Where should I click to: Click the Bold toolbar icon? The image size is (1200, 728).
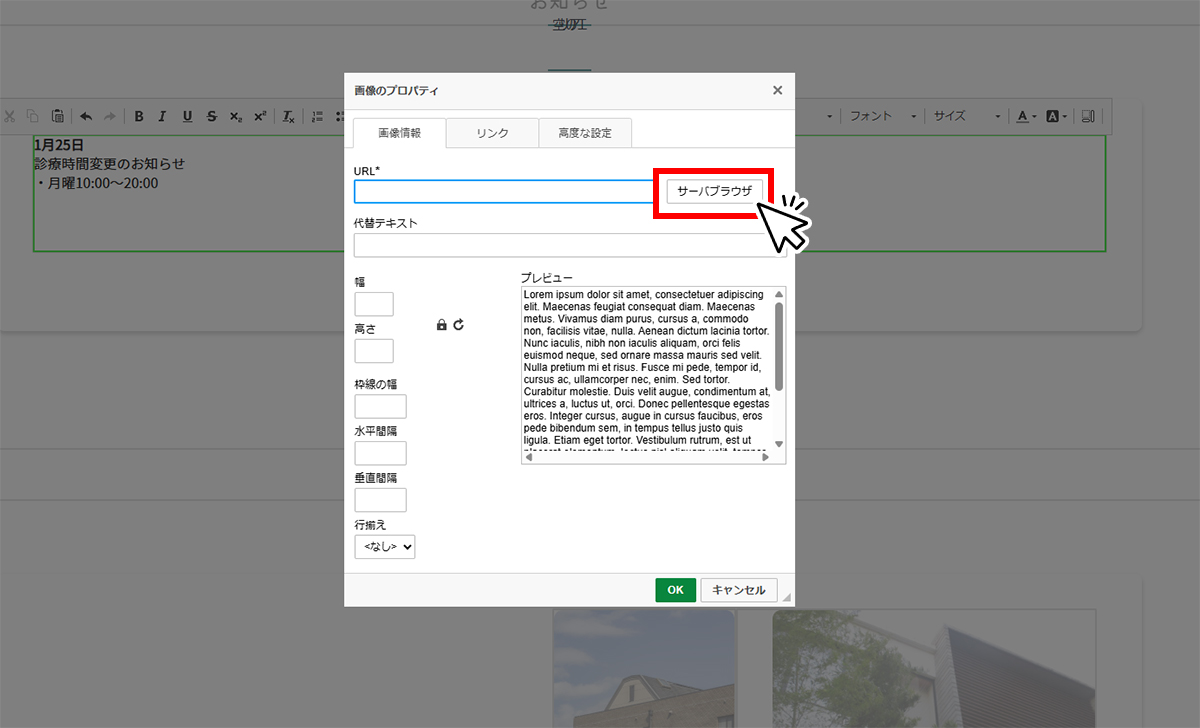(x=139, y=116)
